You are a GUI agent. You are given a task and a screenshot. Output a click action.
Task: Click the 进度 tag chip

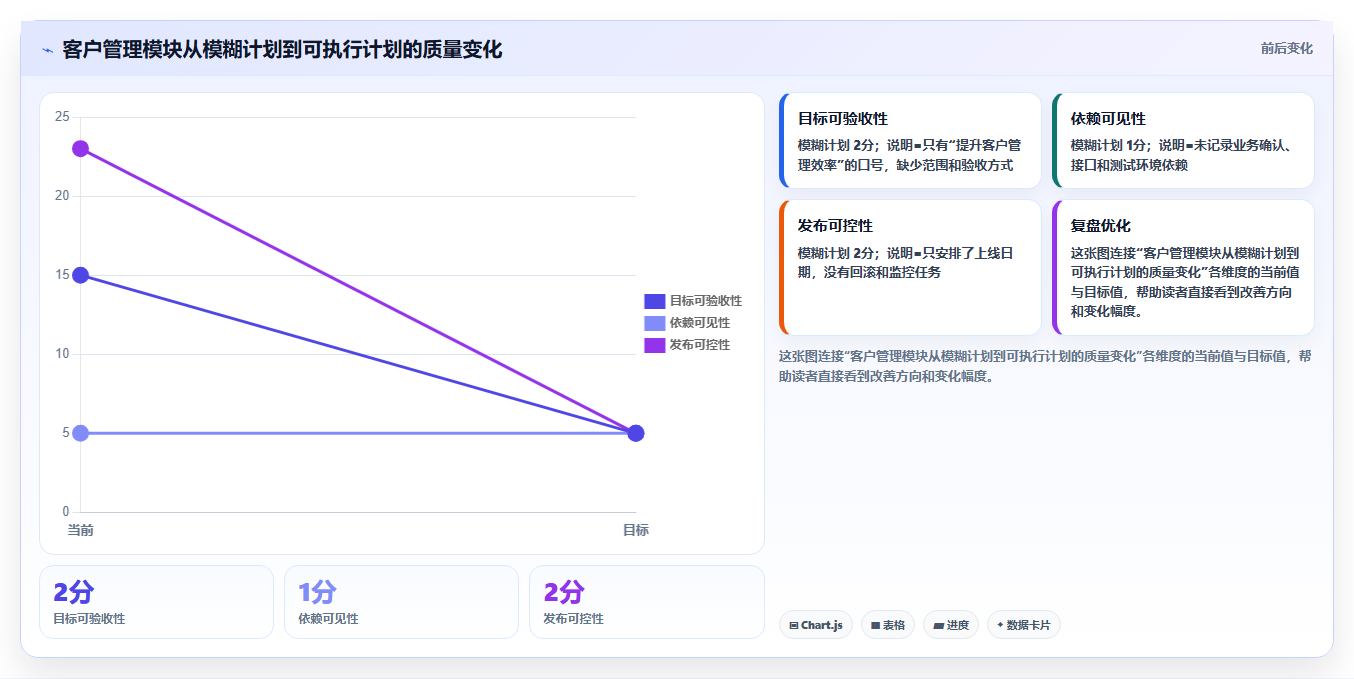(950, 625)
